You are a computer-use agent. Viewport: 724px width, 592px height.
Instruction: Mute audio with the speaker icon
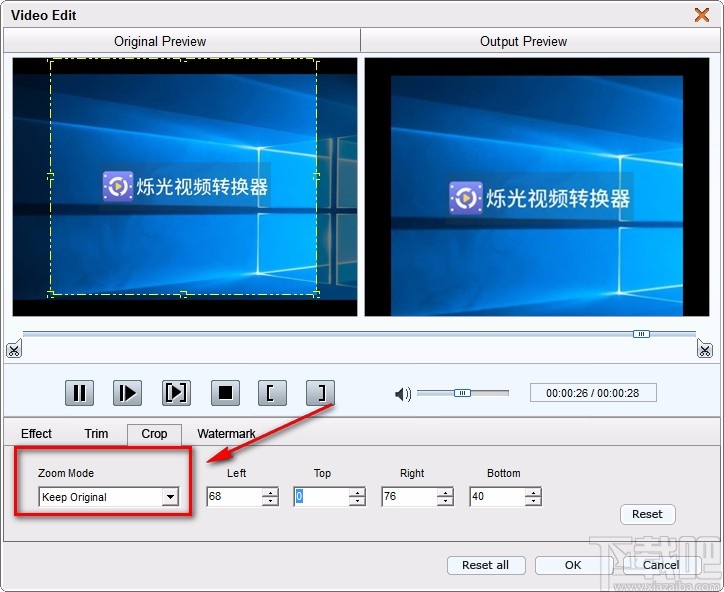[403, 394]
